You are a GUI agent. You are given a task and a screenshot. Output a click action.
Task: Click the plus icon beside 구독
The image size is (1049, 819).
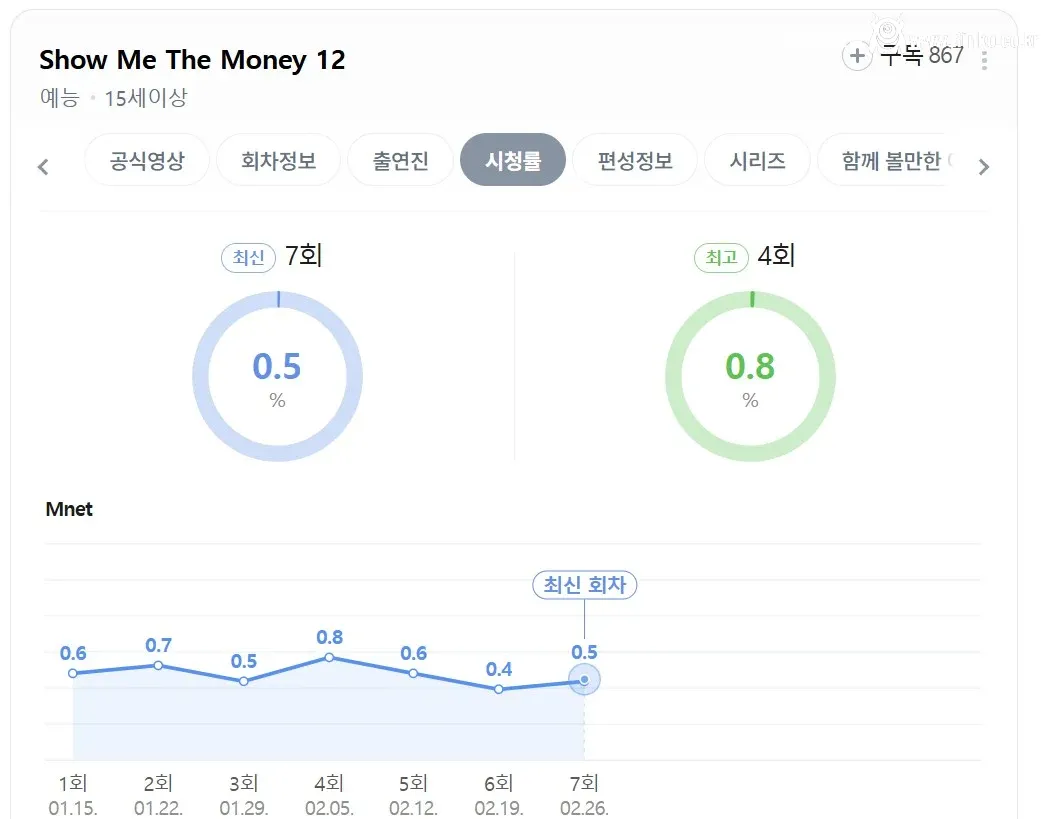click(857, 56)
